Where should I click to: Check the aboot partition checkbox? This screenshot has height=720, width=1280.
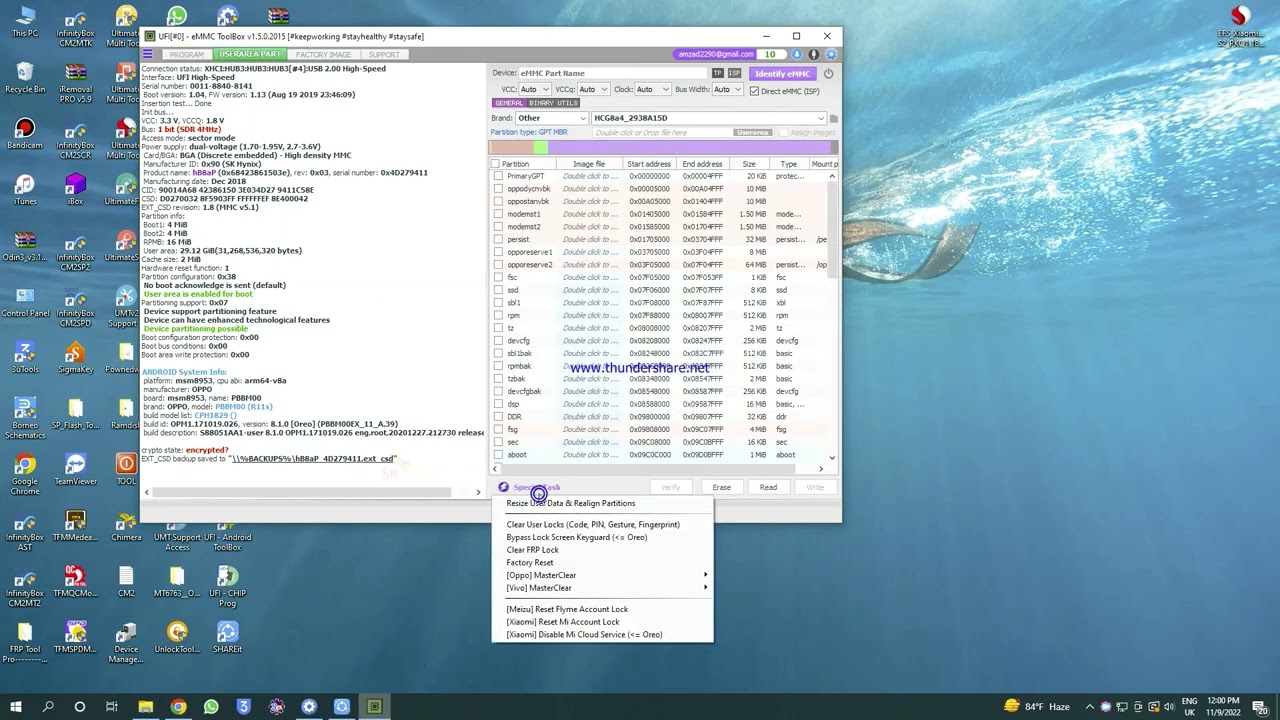pos(498,455)
